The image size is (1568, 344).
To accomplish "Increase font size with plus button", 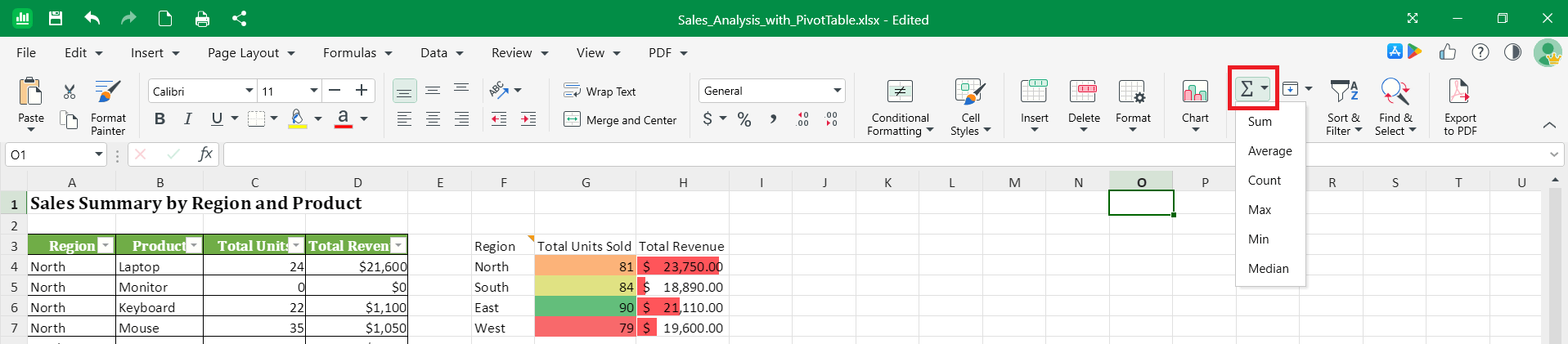I will [362, 90].
